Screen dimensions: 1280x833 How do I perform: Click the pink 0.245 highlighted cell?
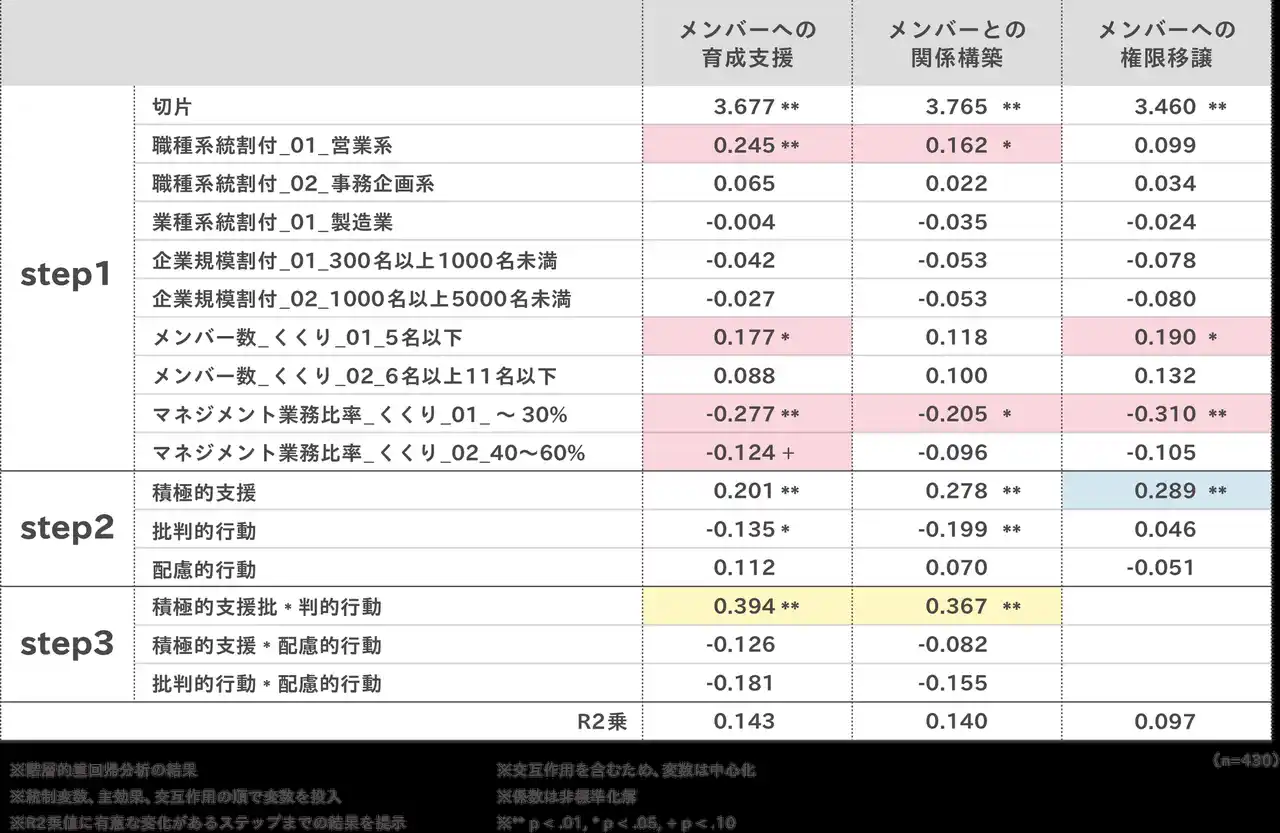[x=746, y=146]
